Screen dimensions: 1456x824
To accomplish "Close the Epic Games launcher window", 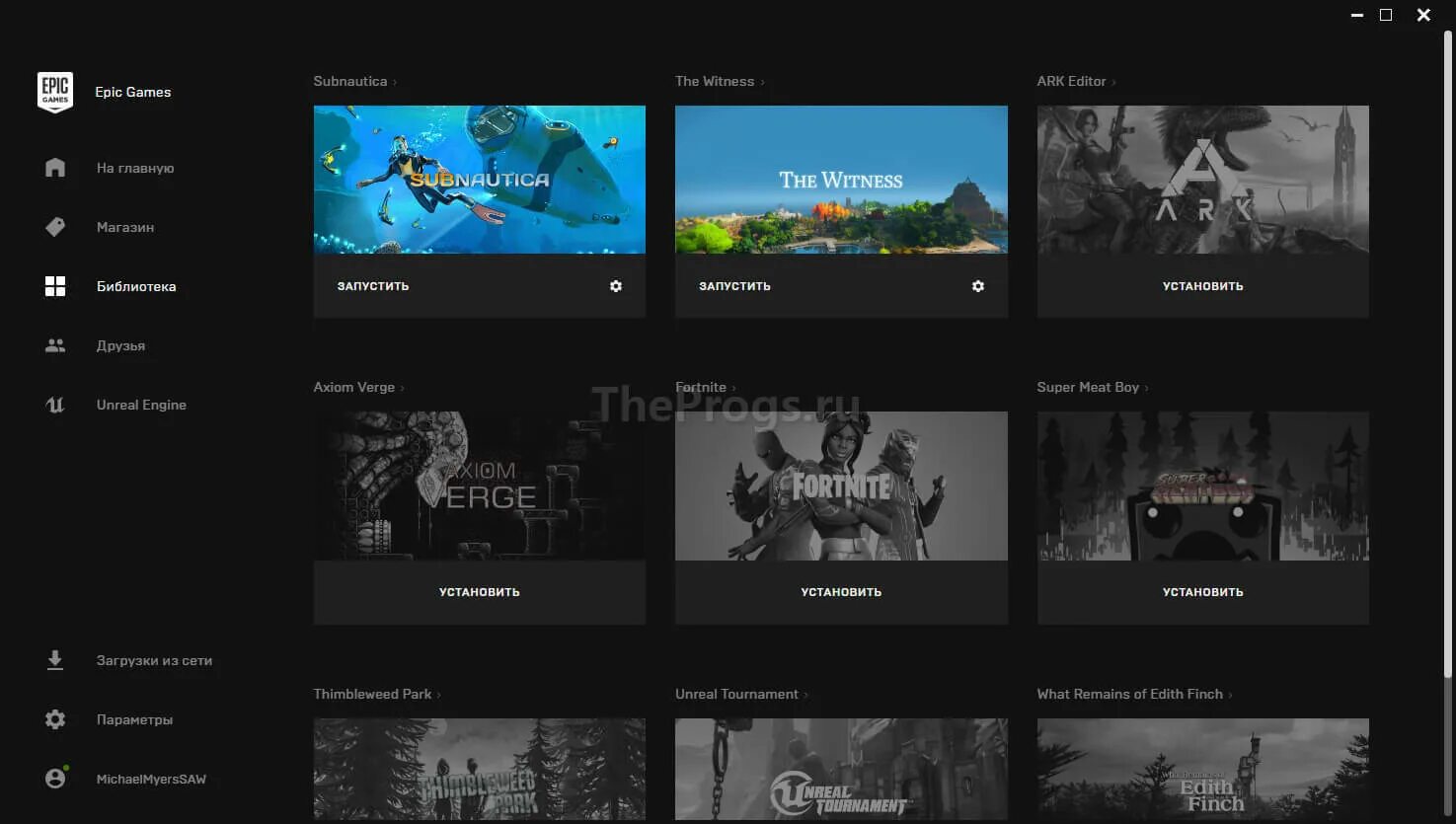I will click(1423, 15).
